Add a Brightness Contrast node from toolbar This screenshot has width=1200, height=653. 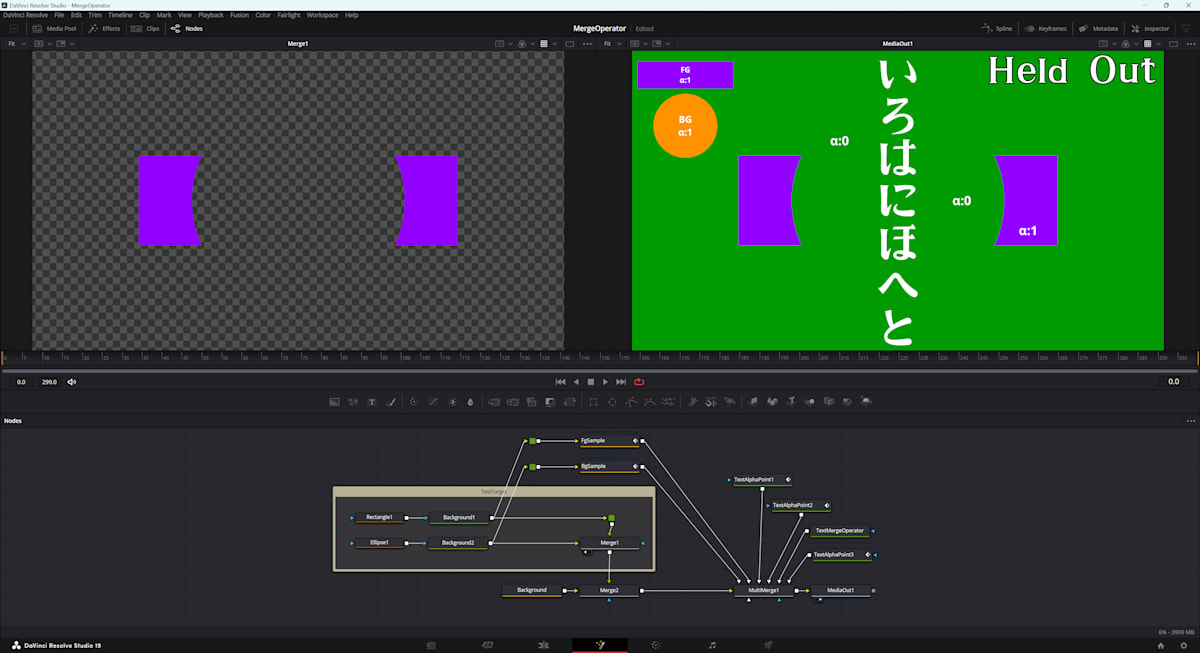(452, 402)
